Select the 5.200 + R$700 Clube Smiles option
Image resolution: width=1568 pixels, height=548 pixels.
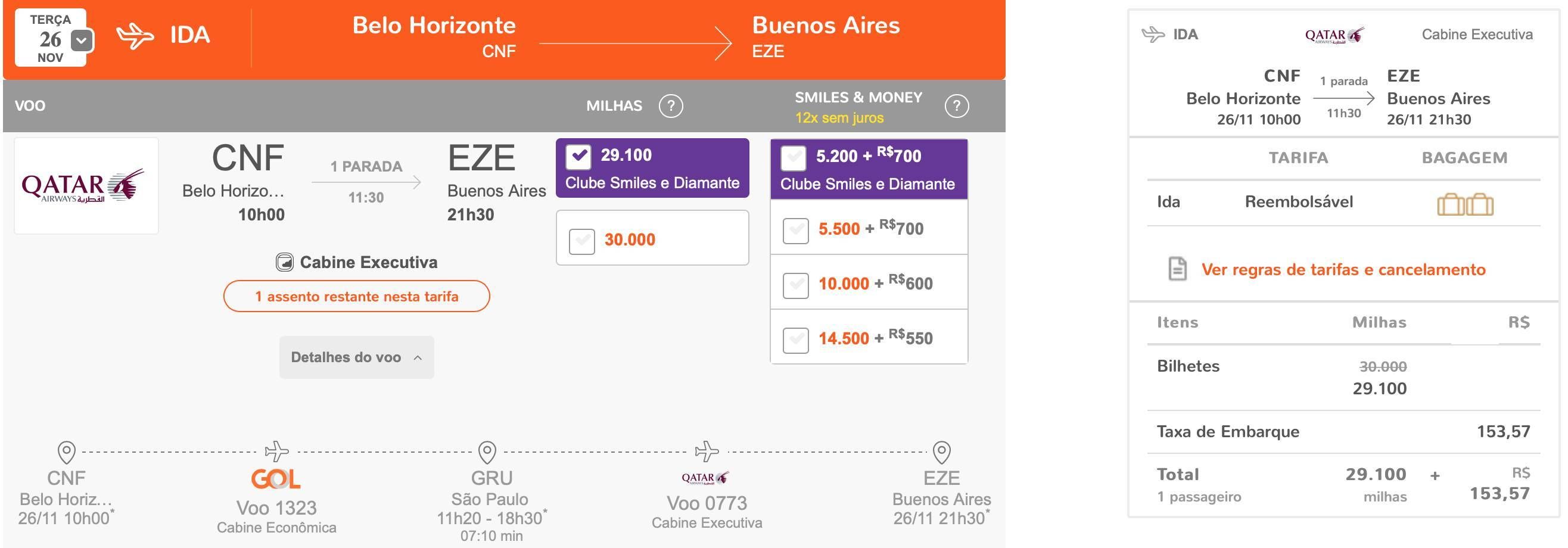tap(793, 158)
